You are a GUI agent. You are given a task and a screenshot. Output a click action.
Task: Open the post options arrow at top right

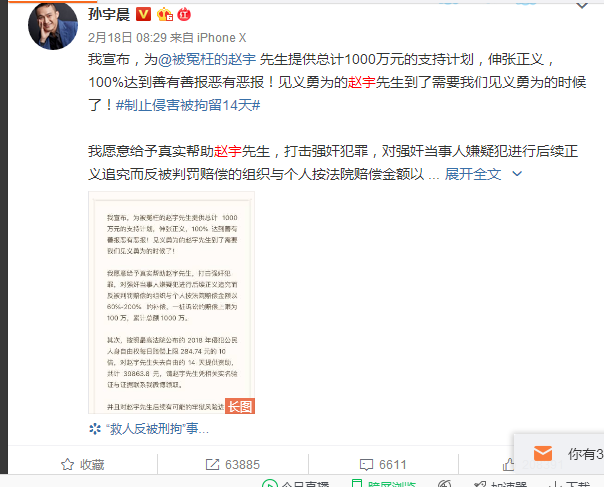click(x=582, y=5)
